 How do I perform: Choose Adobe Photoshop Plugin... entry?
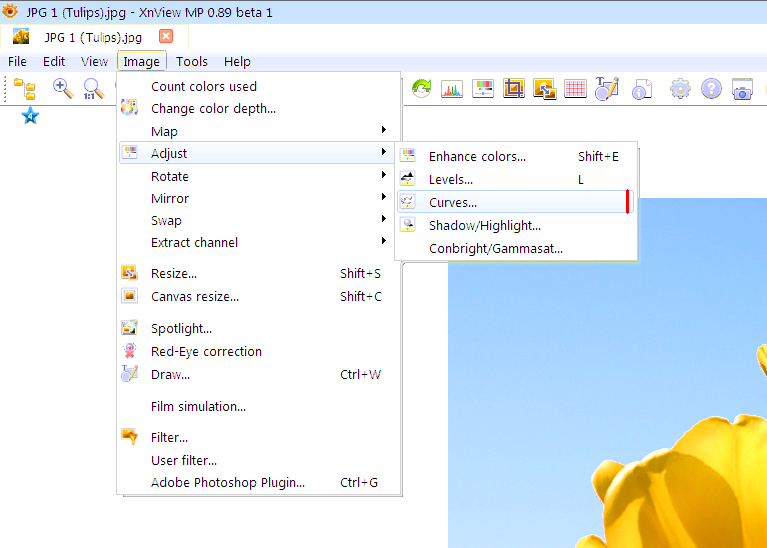click(258, 482)
